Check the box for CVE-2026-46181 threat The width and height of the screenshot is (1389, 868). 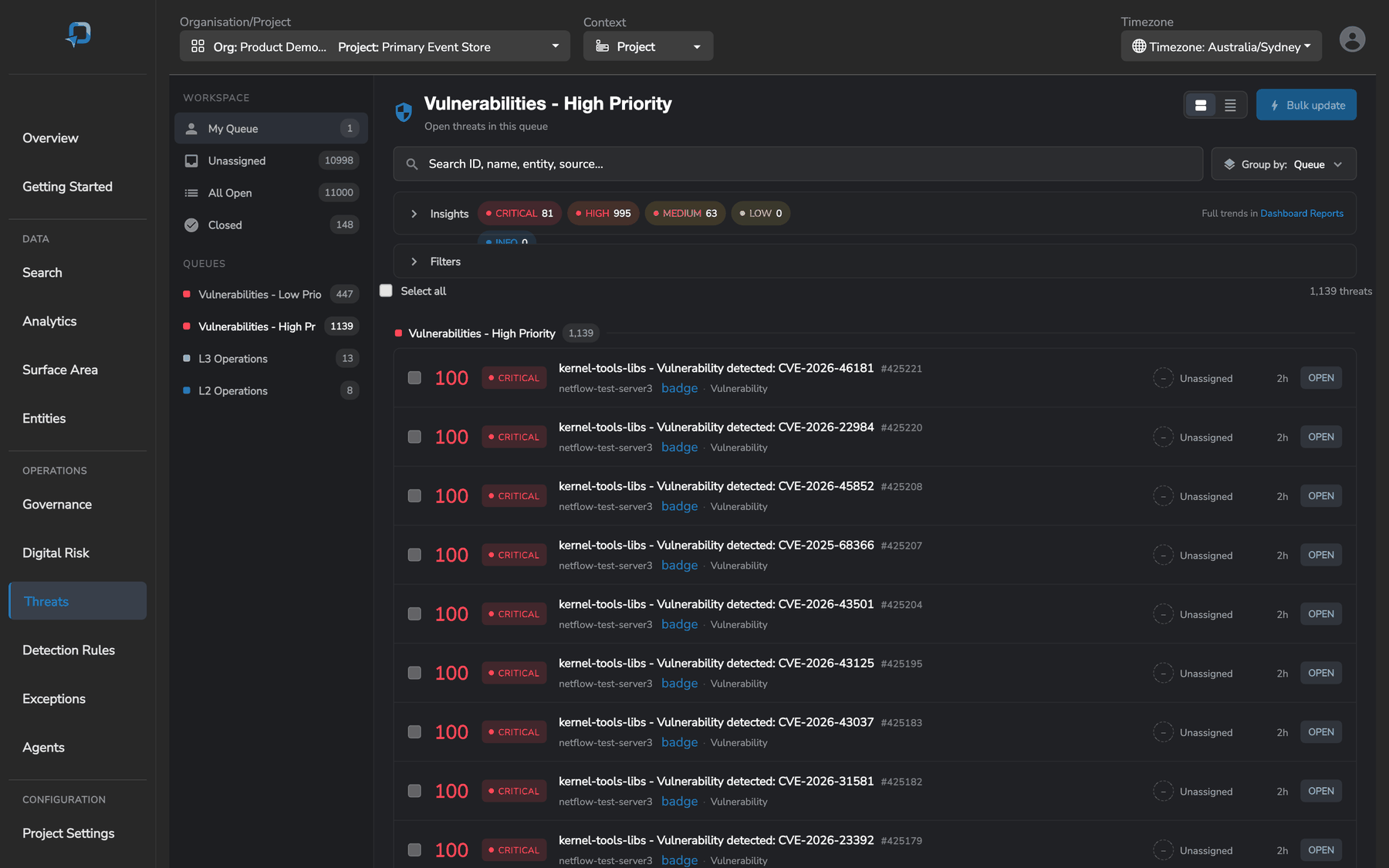click(414, 378)
